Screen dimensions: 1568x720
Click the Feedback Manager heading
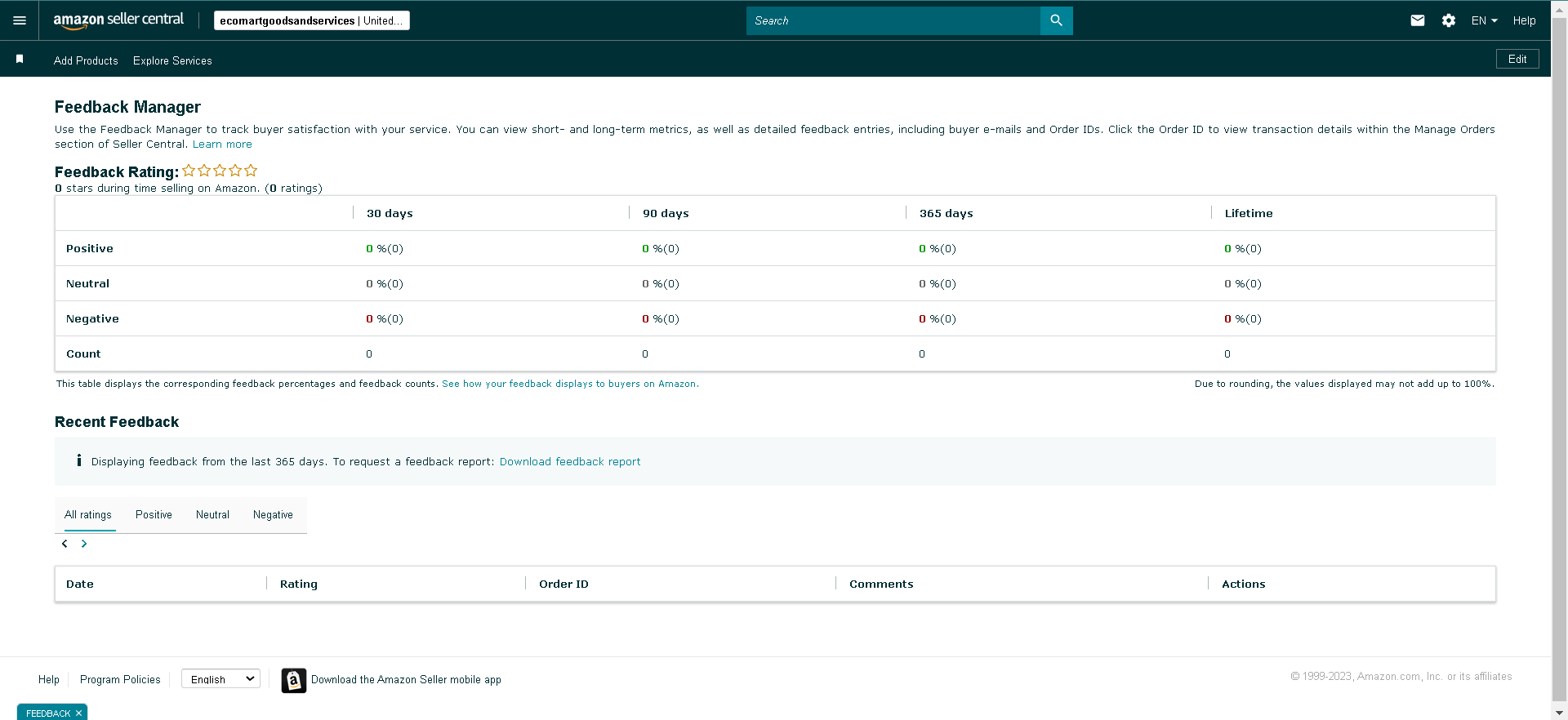coord(127,107)
